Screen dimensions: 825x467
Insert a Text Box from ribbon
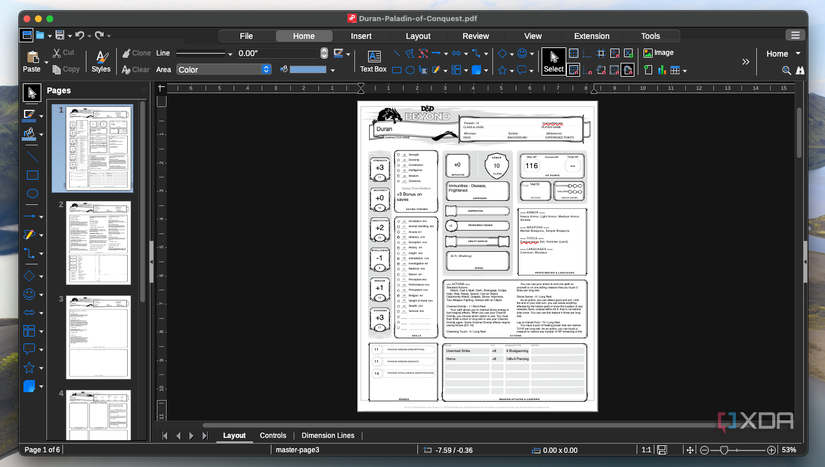(373, 62)
